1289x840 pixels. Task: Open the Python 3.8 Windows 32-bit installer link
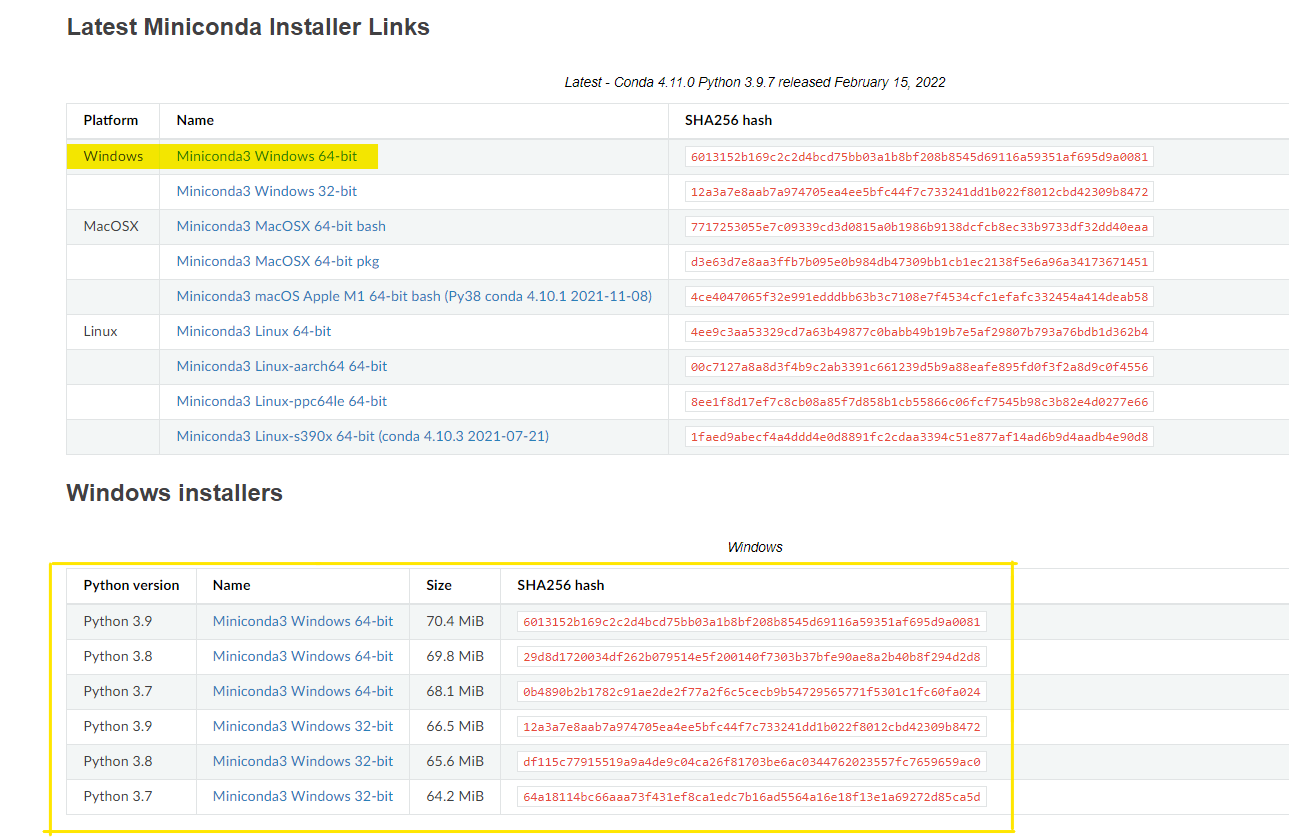[302, 761]
